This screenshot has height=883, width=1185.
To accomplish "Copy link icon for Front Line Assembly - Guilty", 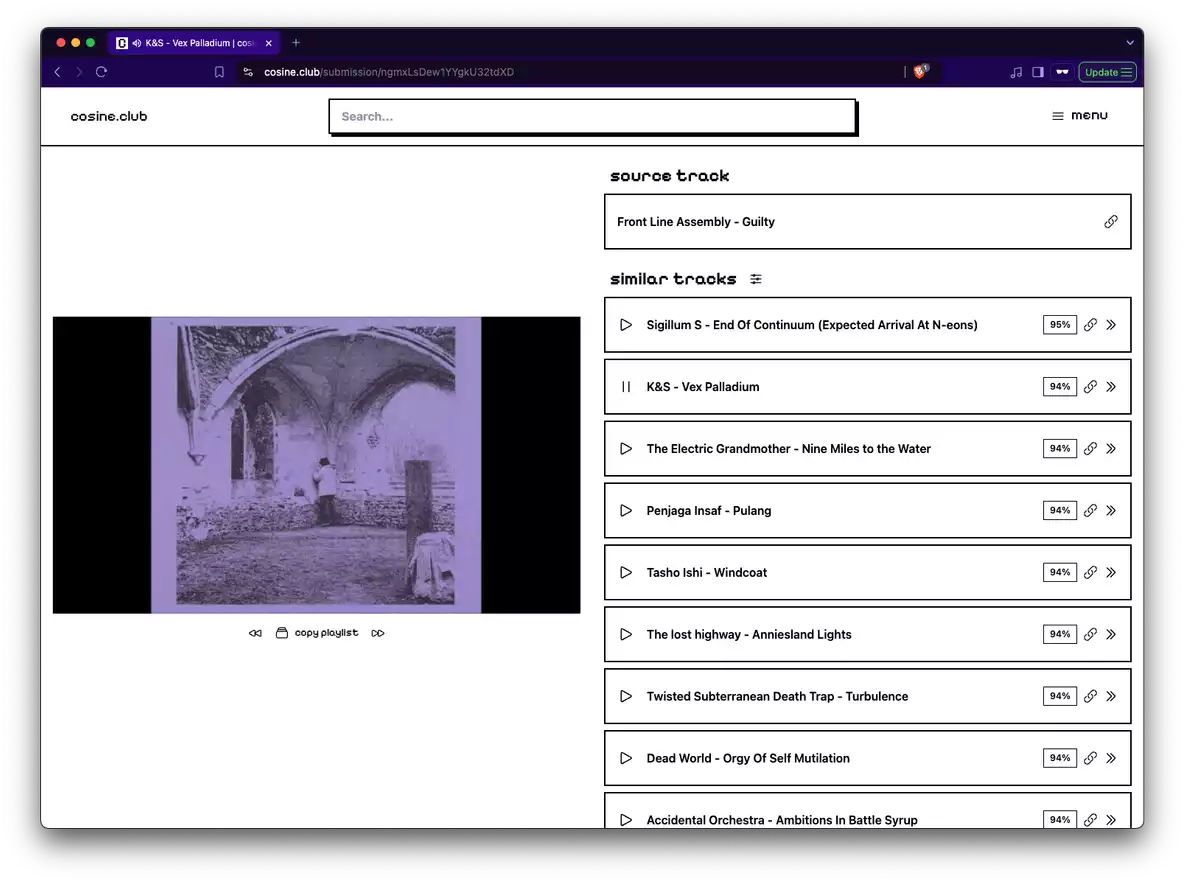I will click(1110, 222).
